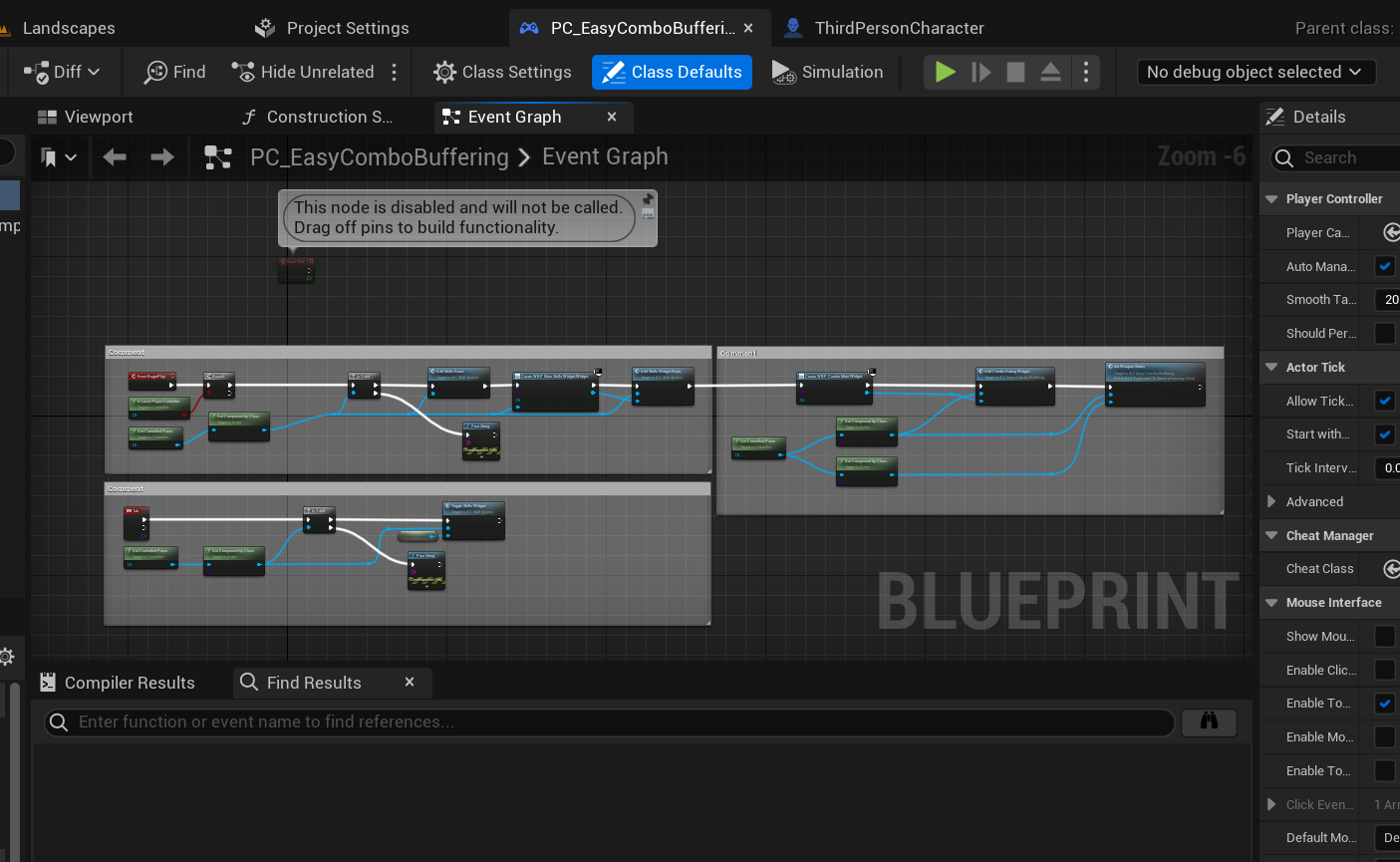1400x862 pixels.
Task: Enable the Should Per... checkbox under Player Controller
Action: (x=1384, y=333)
